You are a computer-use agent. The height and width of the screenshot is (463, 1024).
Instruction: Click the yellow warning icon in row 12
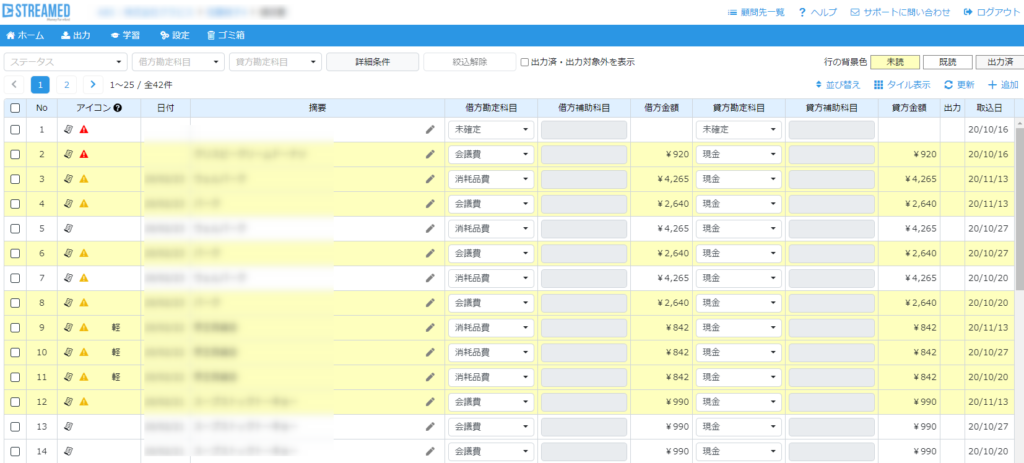pos(84,402)
